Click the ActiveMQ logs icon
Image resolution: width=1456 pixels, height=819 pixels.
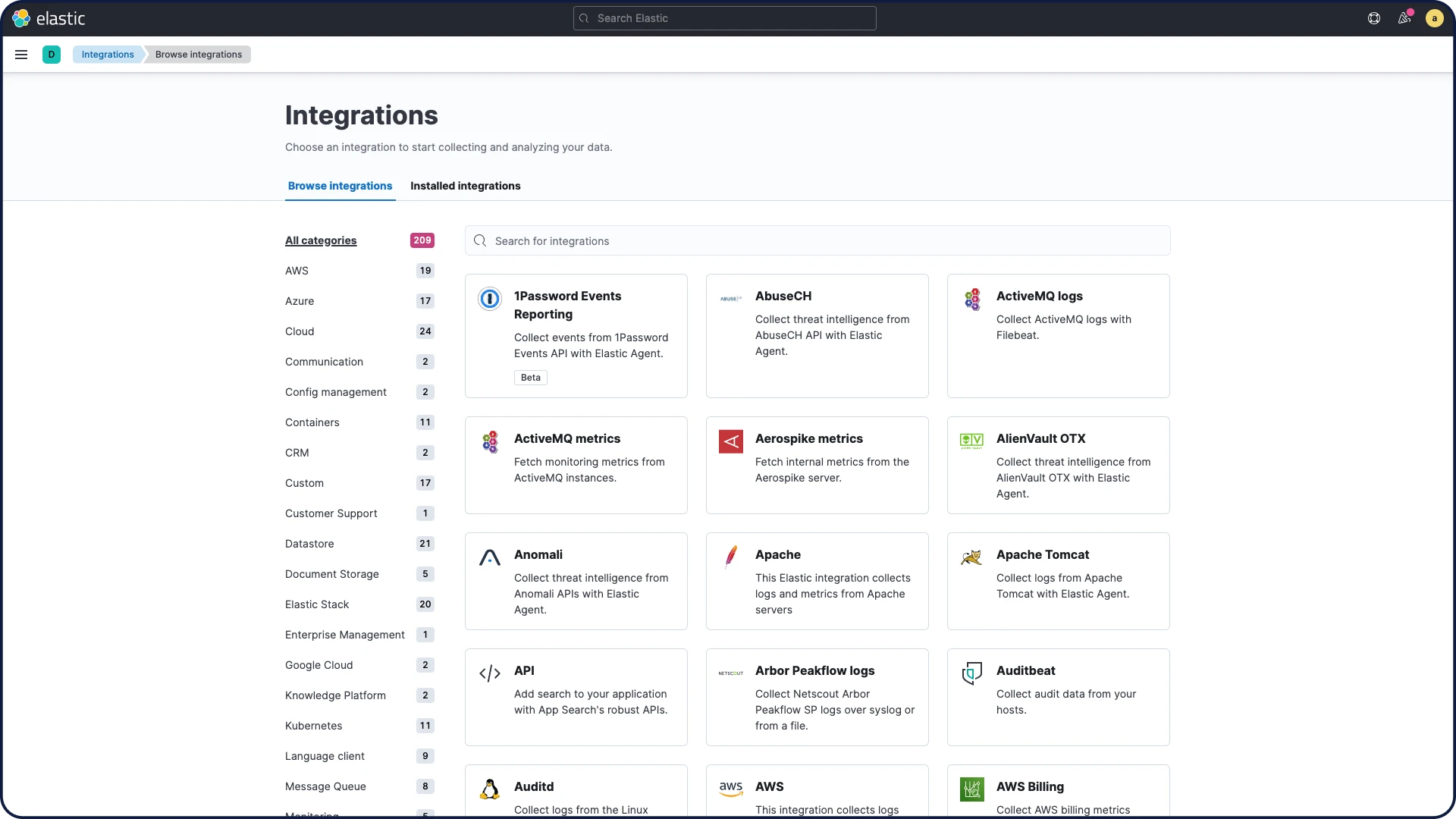click(x=972, y=299)
